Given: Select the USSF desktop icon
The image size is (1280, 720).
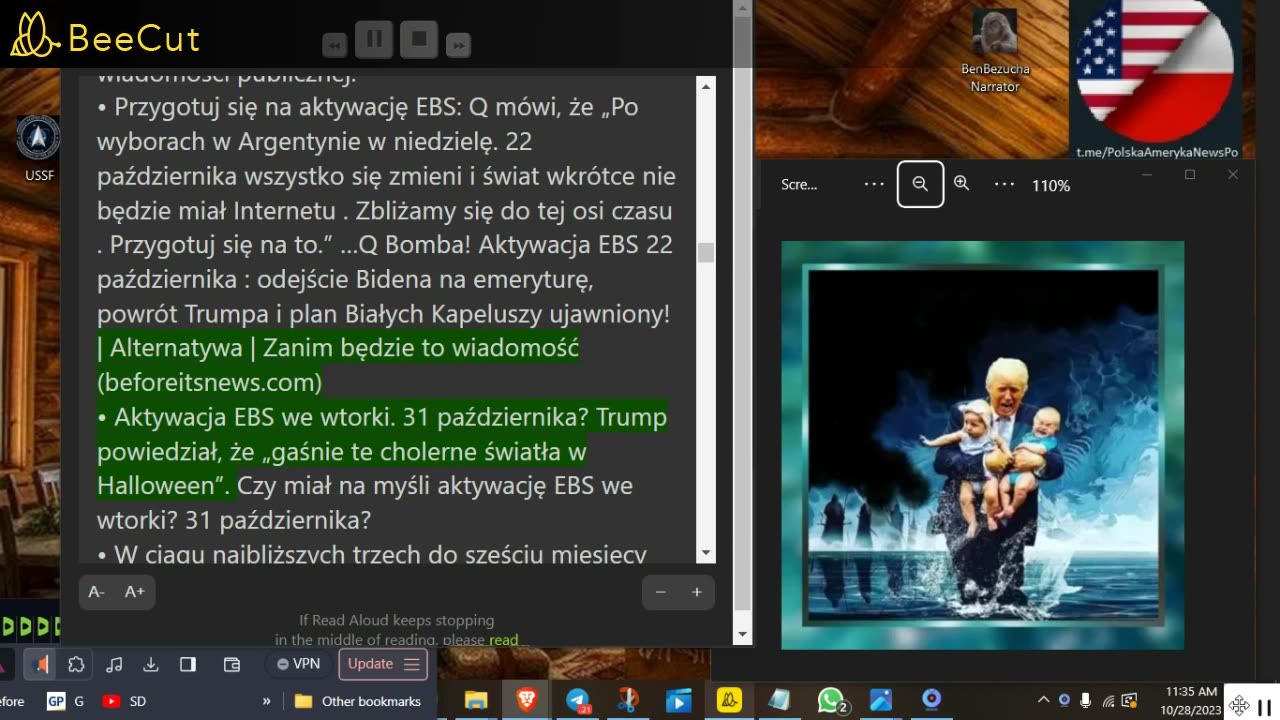Looking at the screenshot, I should point(39,148).
